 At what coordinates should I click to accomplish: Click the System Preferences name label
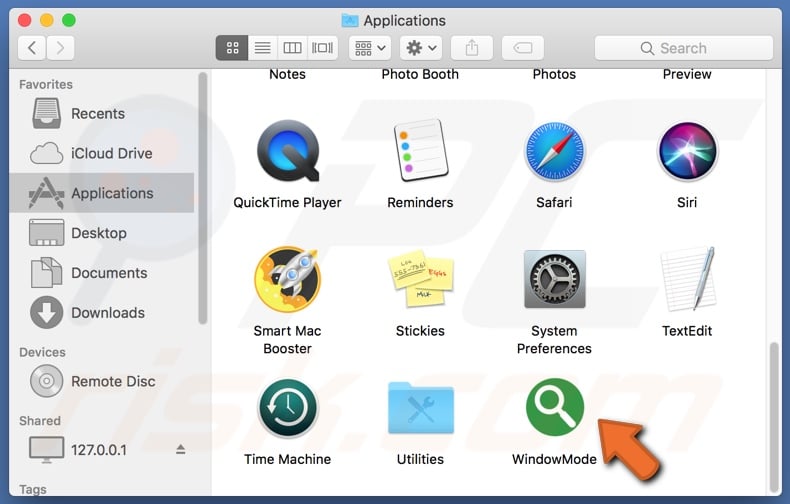pos(554,340)
